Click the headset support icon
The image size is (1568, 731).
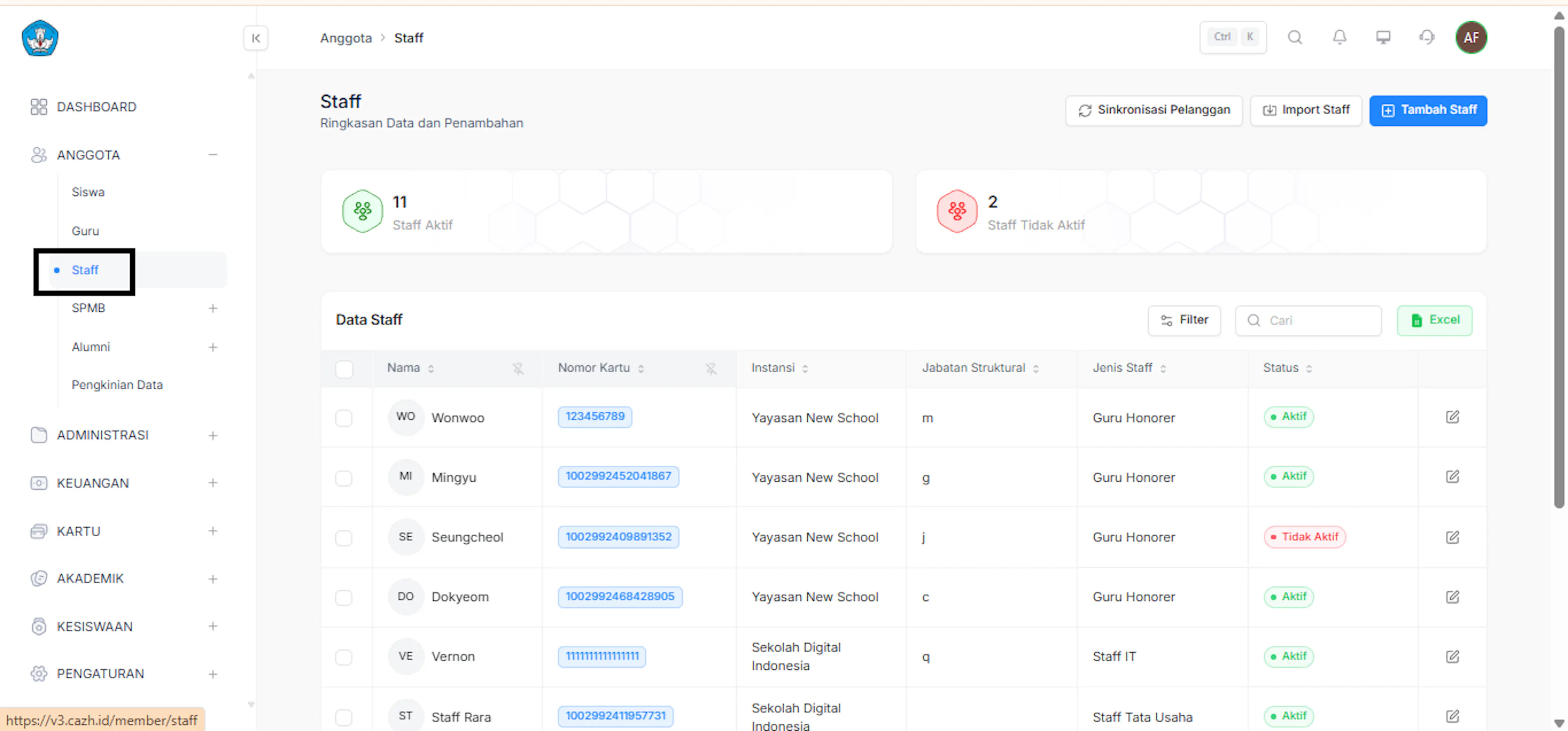tap(1427, 38)
